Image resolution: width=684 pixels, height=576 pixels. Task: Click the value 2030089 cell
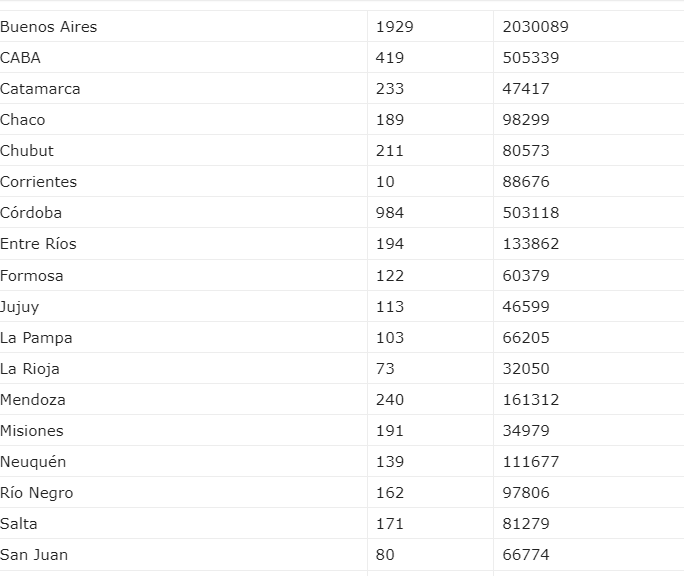[535, 27]
